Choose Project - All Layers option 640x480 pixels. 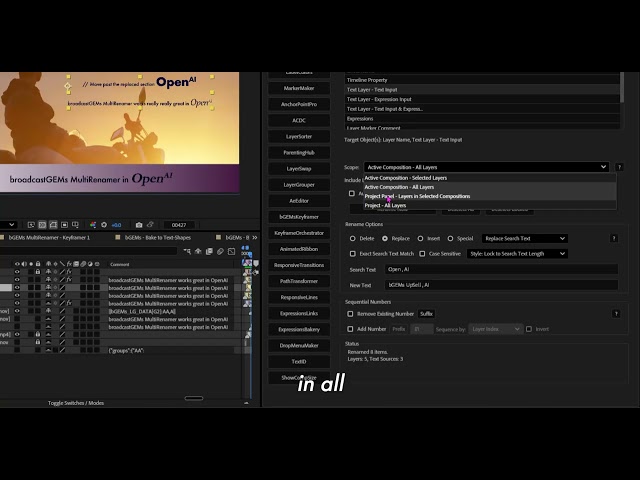point(489,205)
